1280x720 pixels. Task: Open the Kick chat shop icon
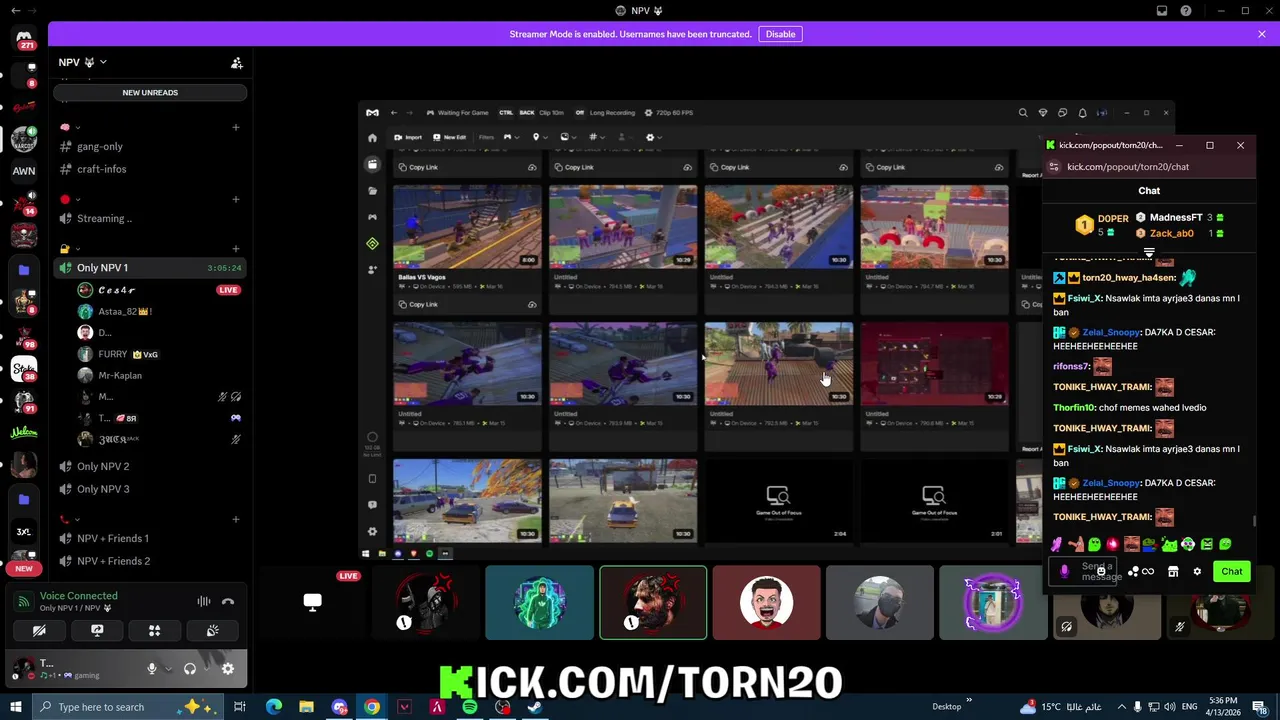point(1173,572)
